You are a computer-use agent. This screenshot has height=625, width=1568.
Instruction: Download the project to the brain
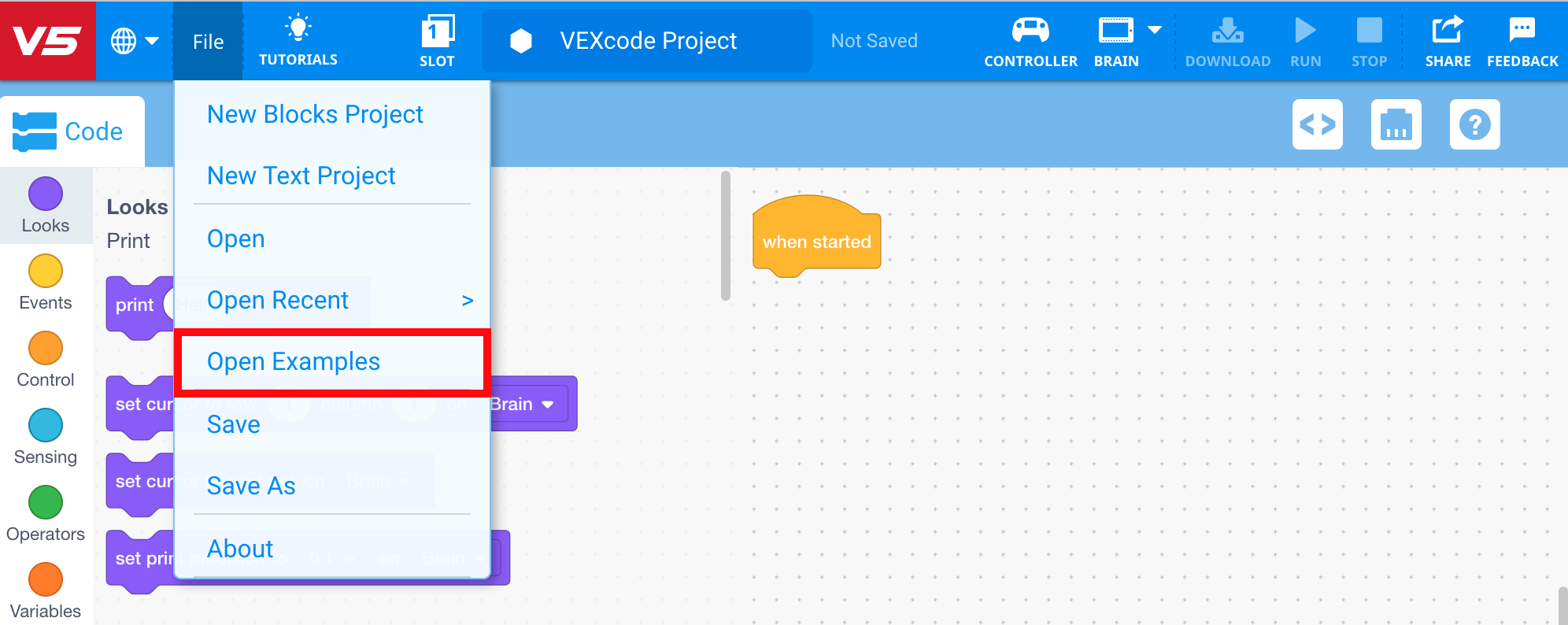pyautogui.click(x=1227, y=39)
